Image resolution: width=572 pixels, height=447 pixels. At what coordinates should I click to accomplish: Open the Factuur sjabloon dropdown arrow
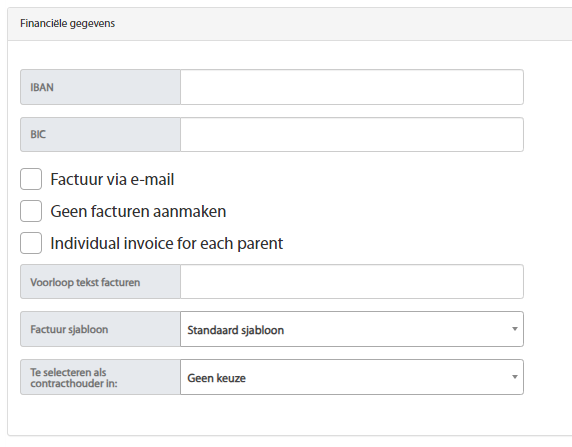click(515, 329)
